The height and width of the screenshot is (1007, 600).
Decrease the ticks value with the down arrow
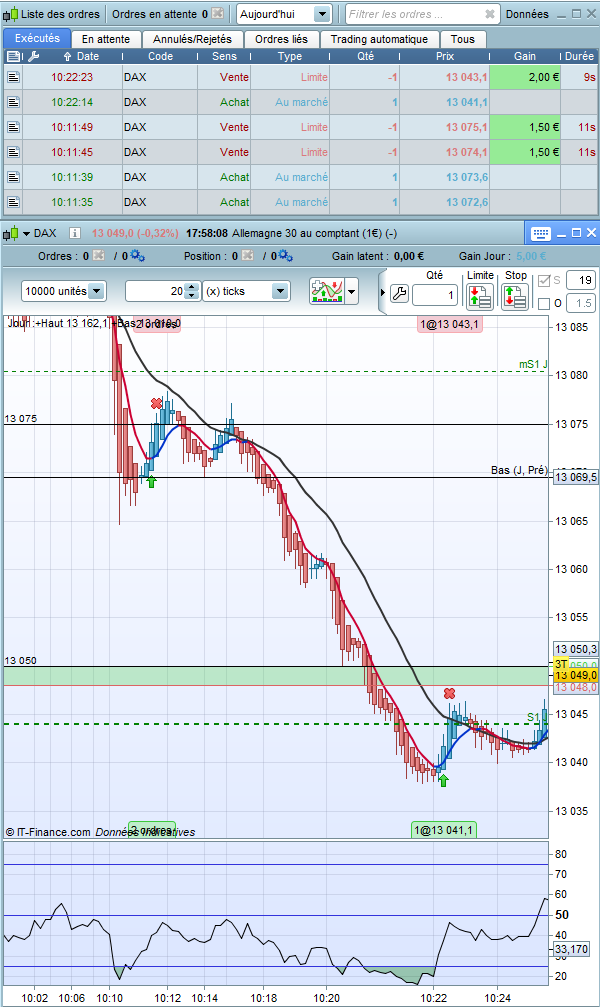191,295
